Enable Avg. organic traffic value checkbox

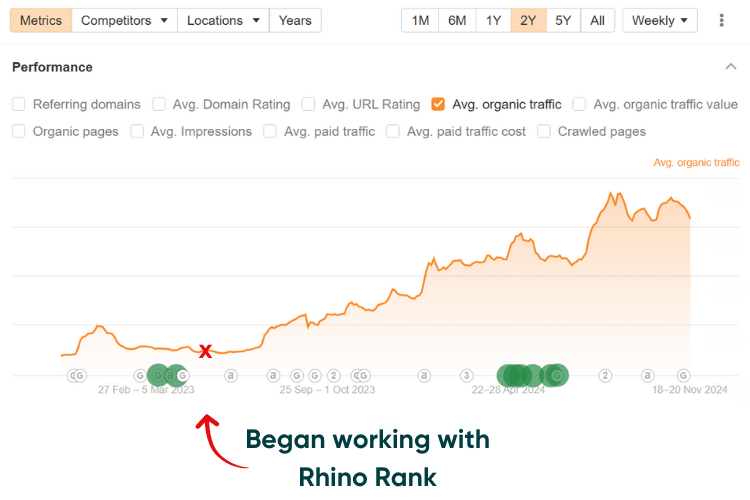click(579, 104)
